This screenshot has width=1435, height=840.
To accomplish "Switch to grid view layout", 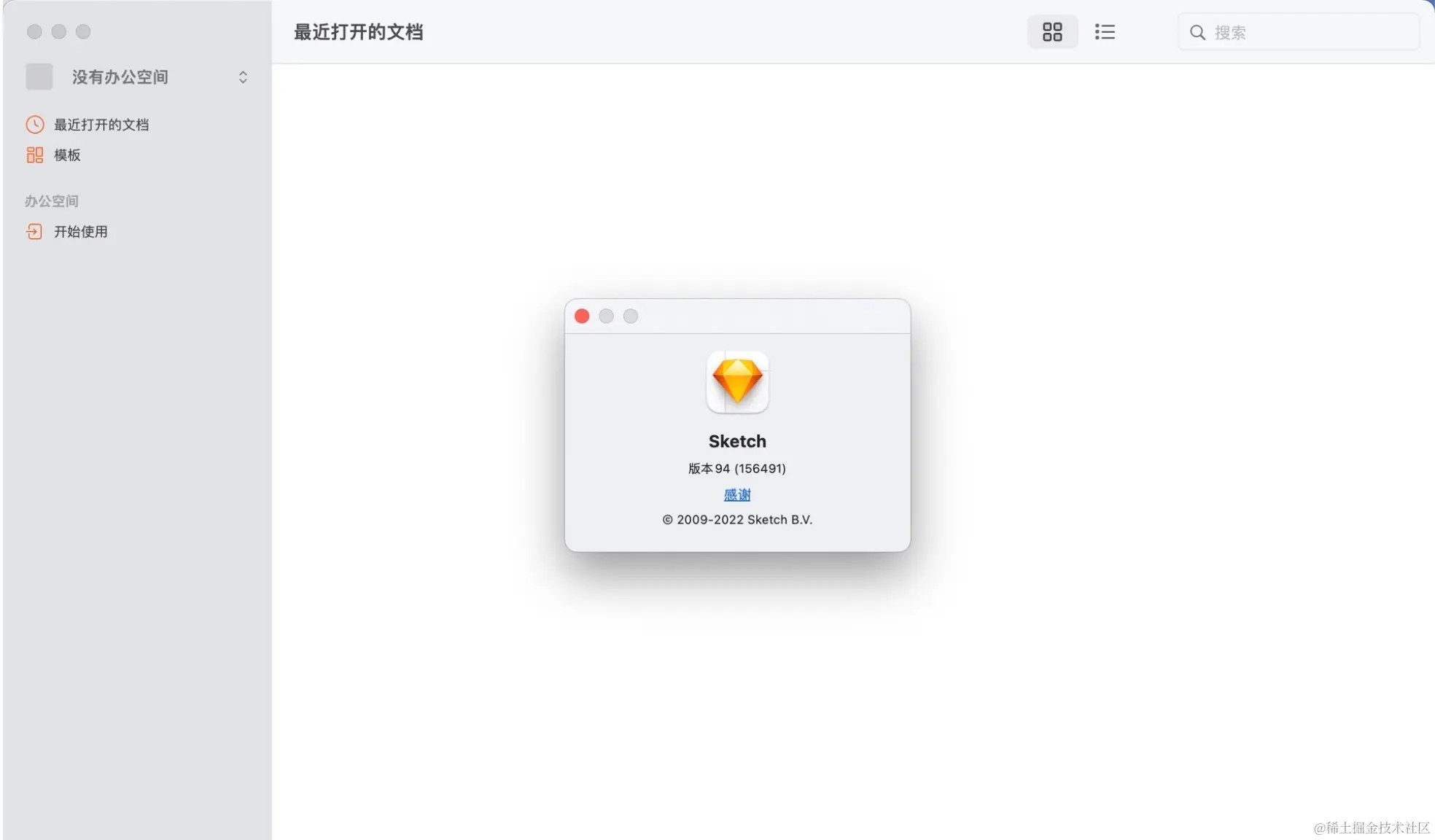I will pos(1052,32).
